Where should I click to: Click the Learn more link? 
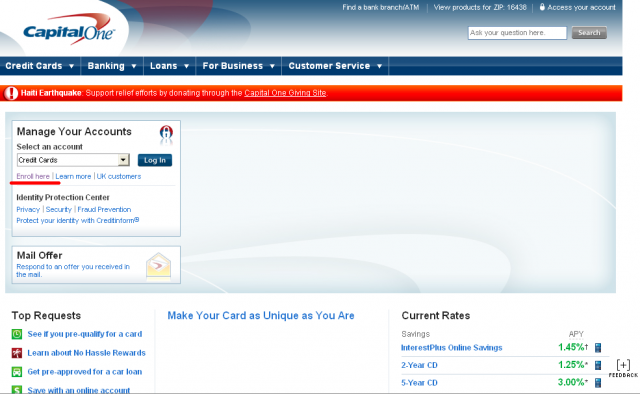tap(73, 176)
